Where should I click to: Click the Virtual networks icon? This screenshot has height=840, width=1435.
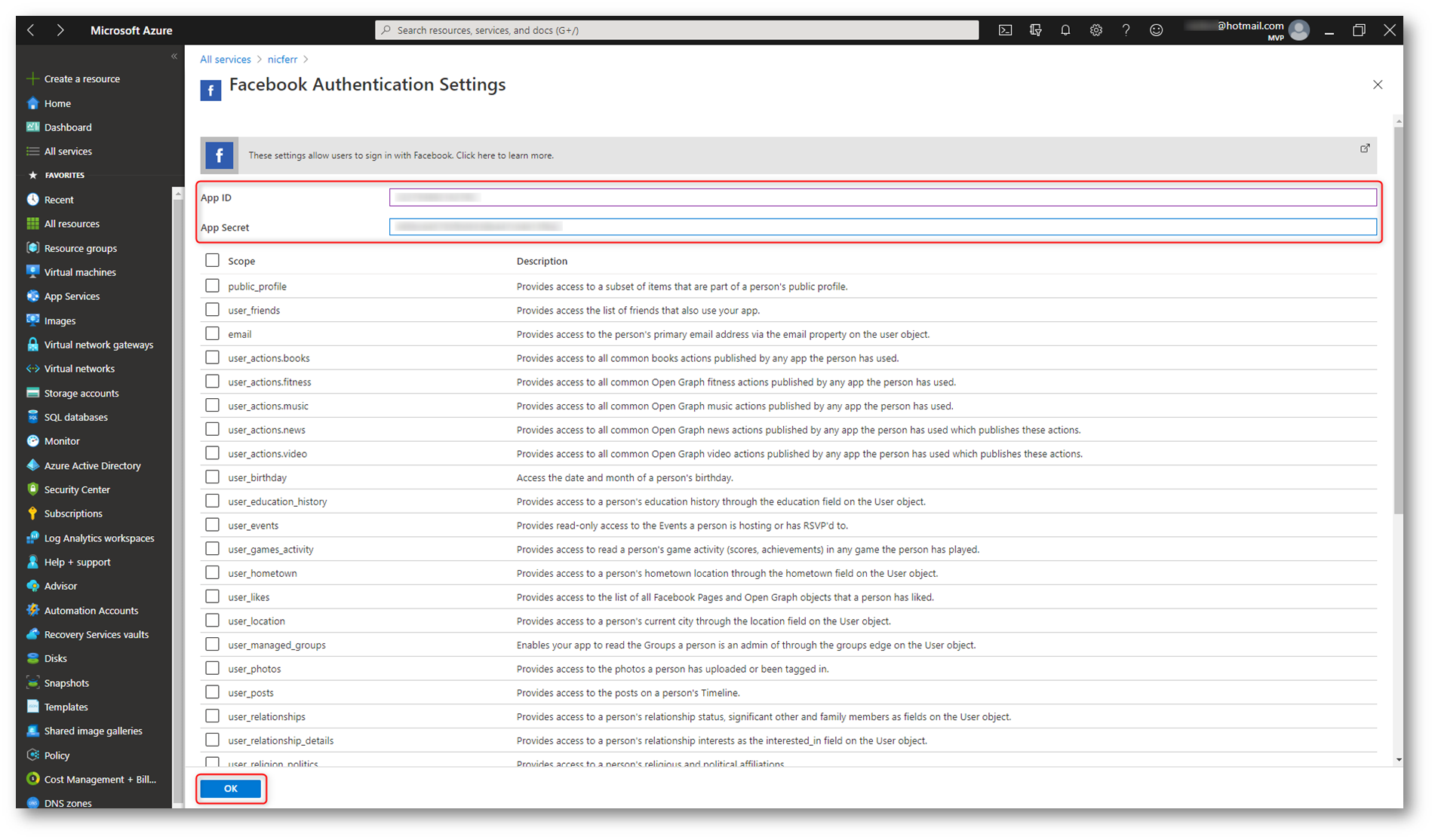pos(32,369)
